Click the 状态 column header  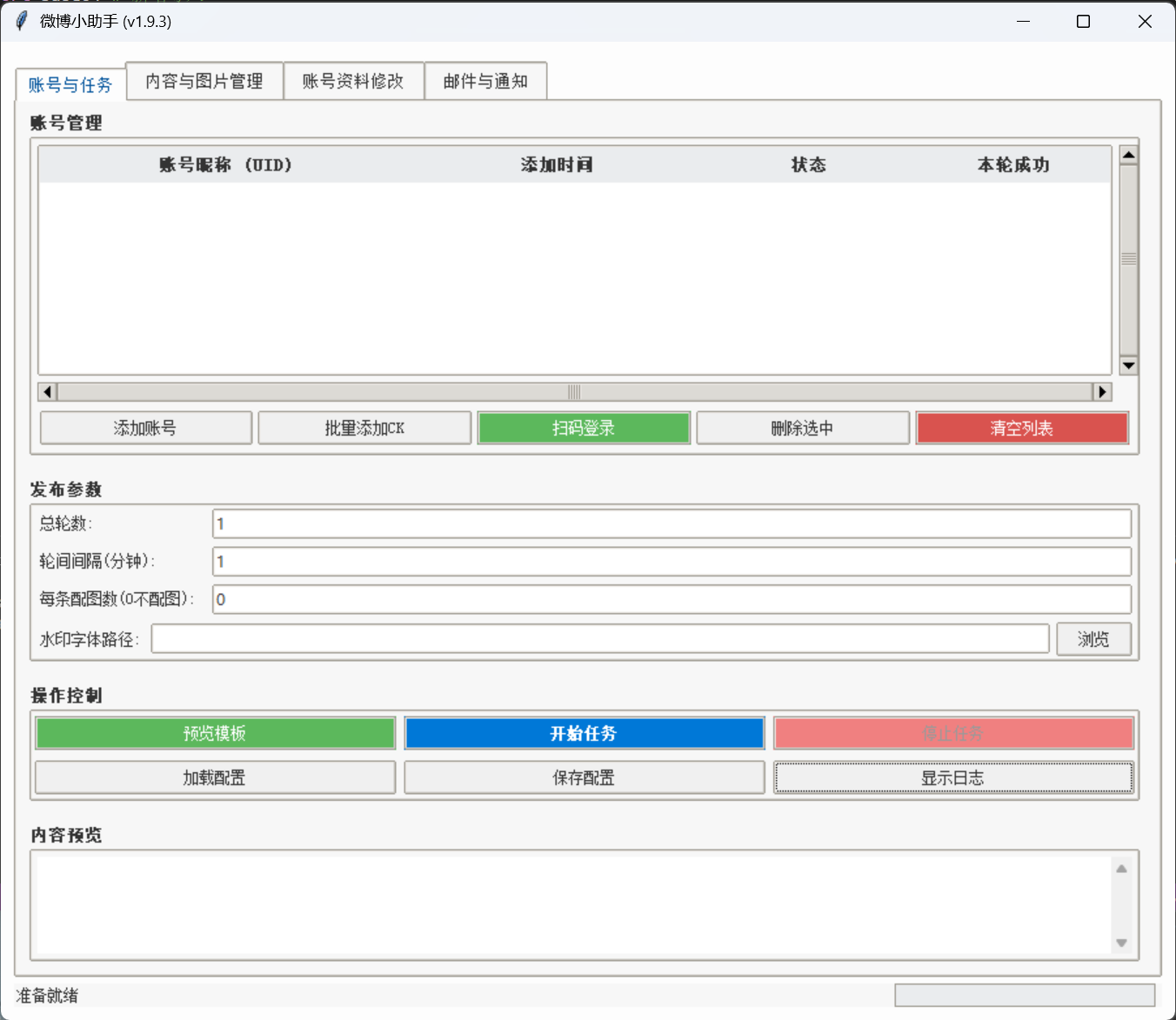click(x=808, y=164)
